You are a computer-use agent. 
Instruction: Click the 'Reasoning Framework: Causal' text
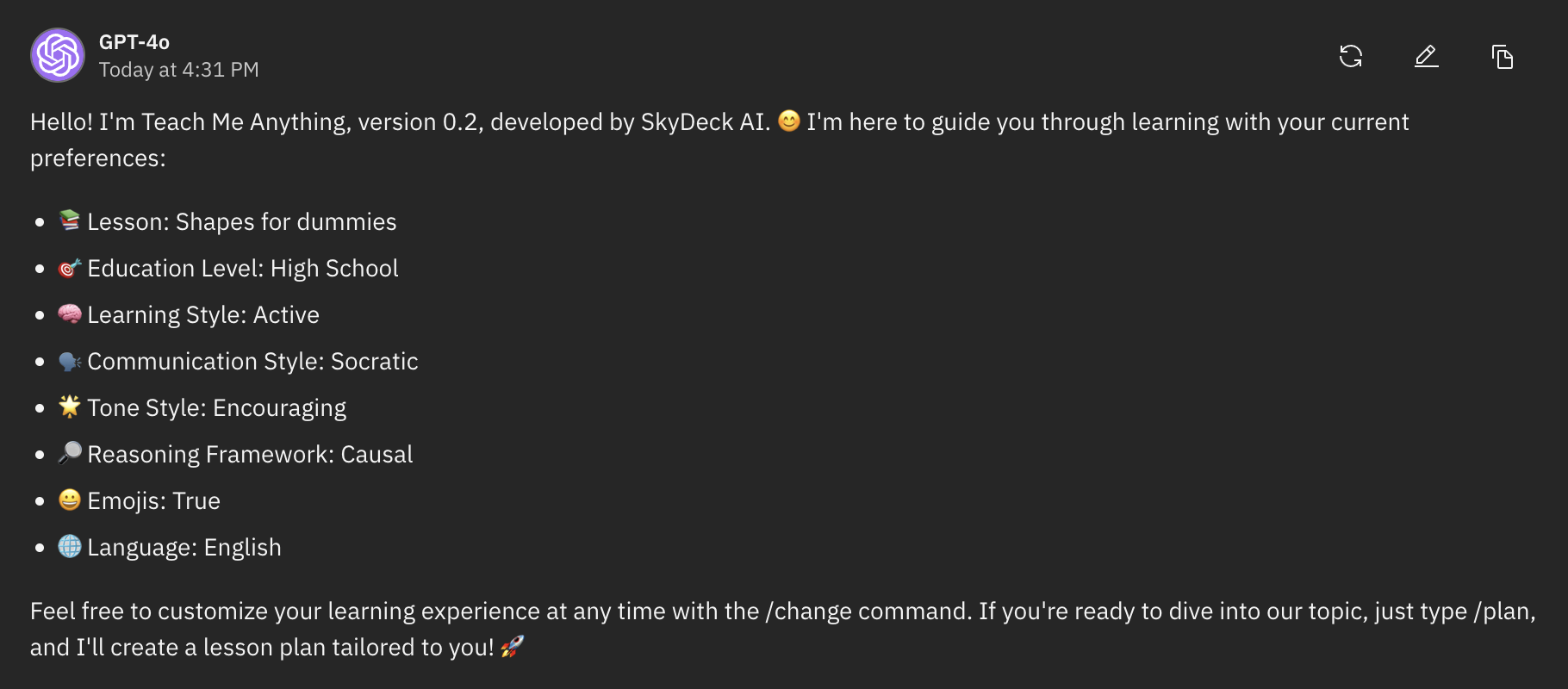(x=250, y=455)
